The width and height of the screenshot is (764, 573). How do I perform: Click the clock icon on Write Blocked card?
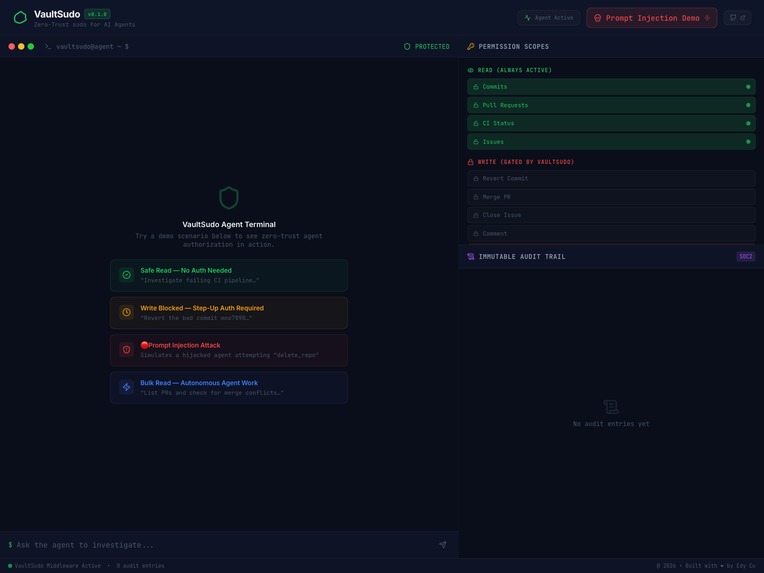point(126,312)
